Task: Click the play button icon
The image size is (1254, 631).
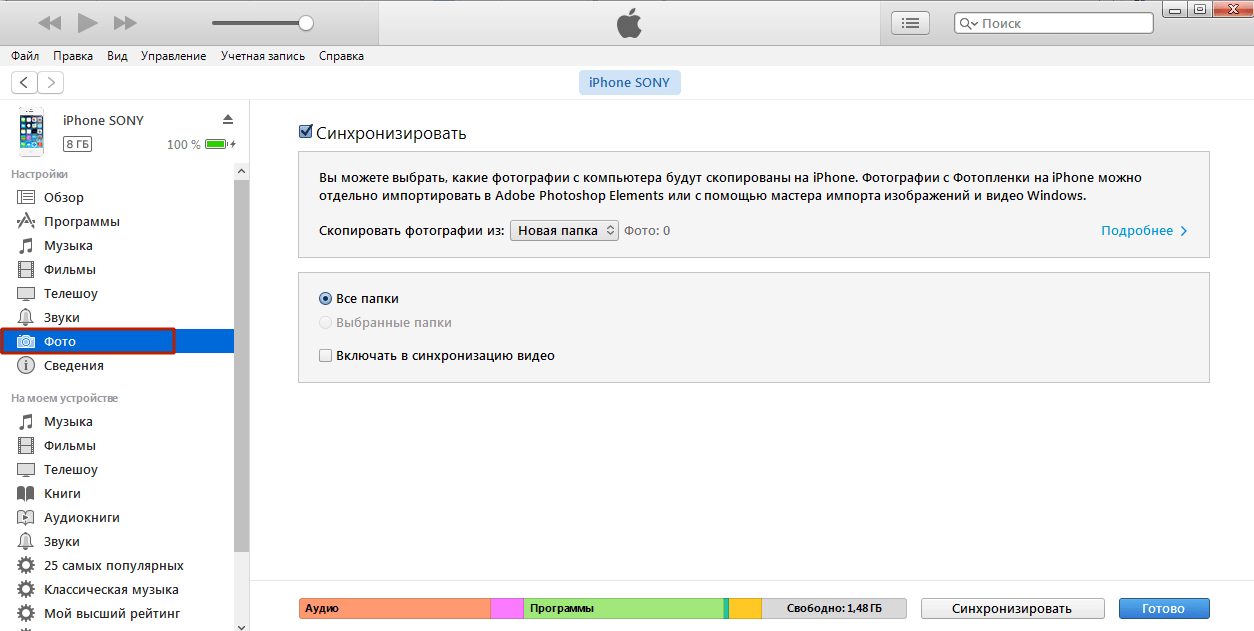Action: (x=87, y=23)
